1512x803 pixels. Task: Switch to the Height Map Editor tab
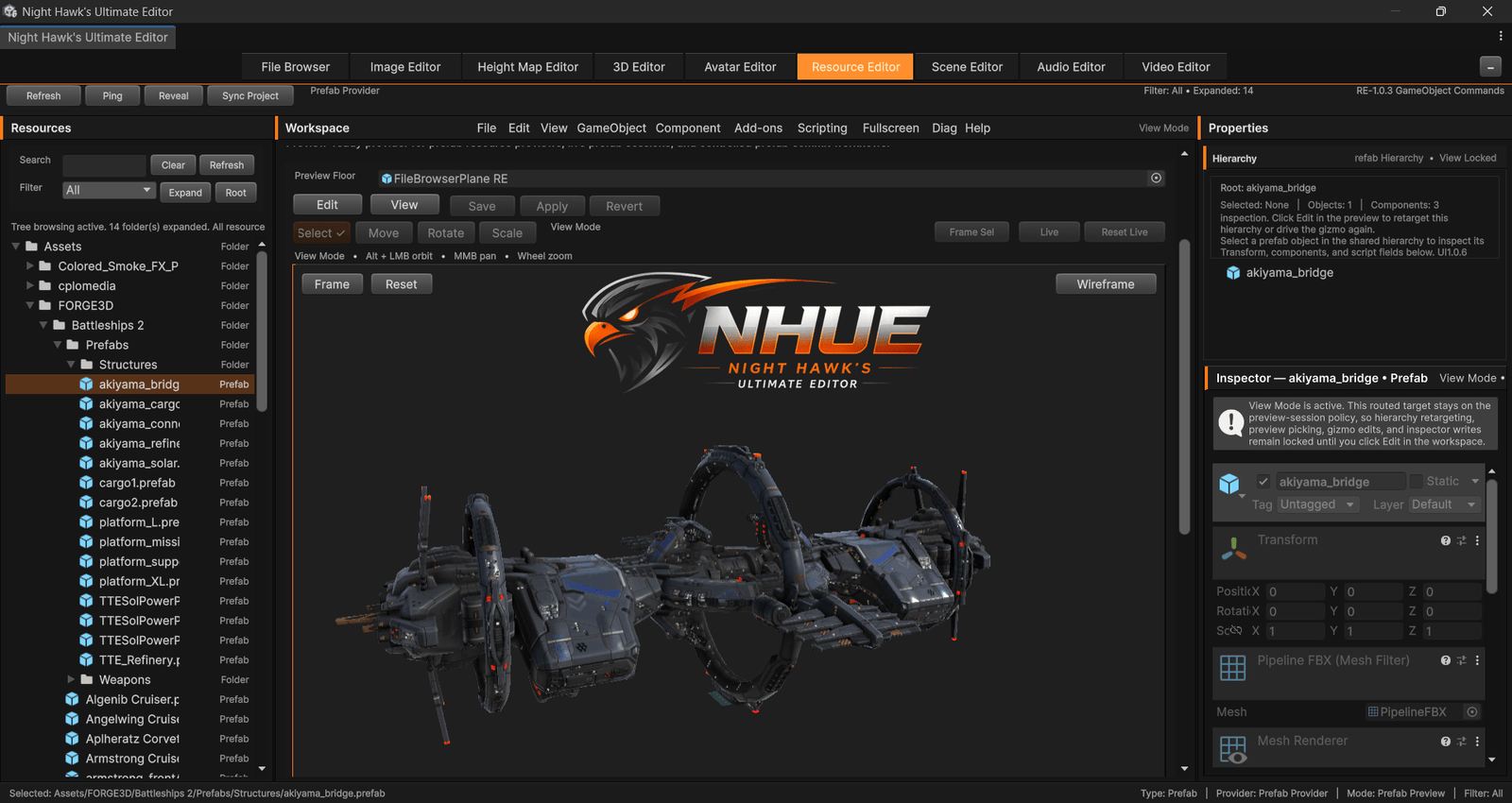click(527, 67)
